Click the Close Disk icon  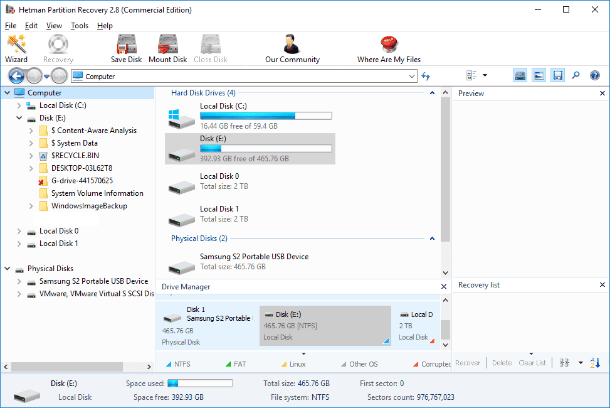coord(210,49)
